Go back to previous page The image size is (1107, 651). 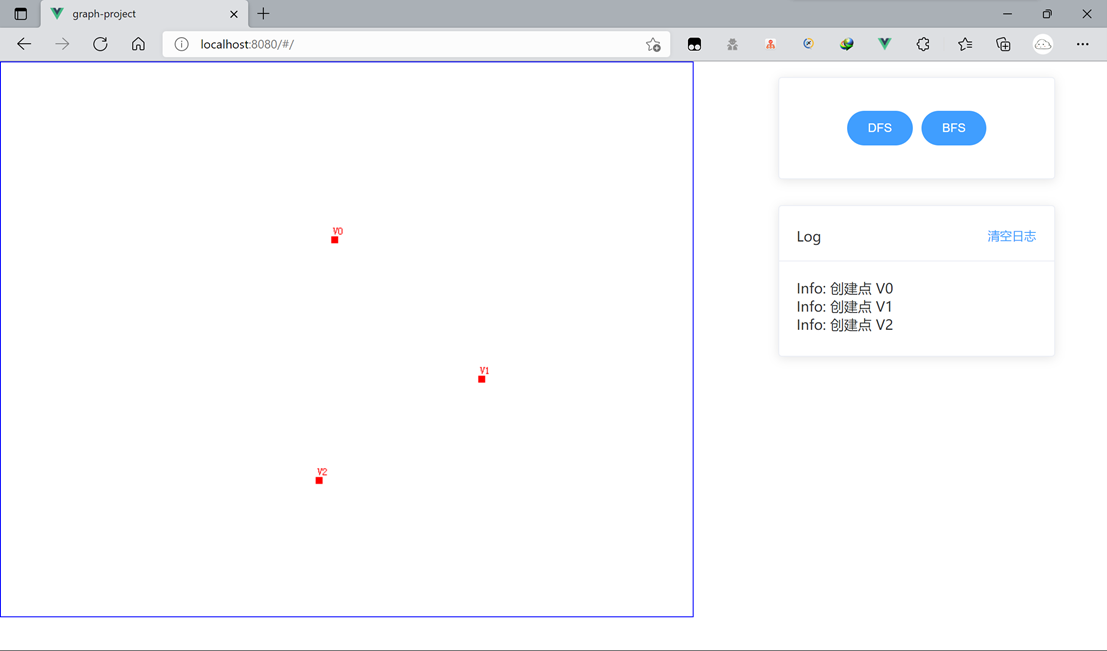pyautogui.click(x=24, y=44)
